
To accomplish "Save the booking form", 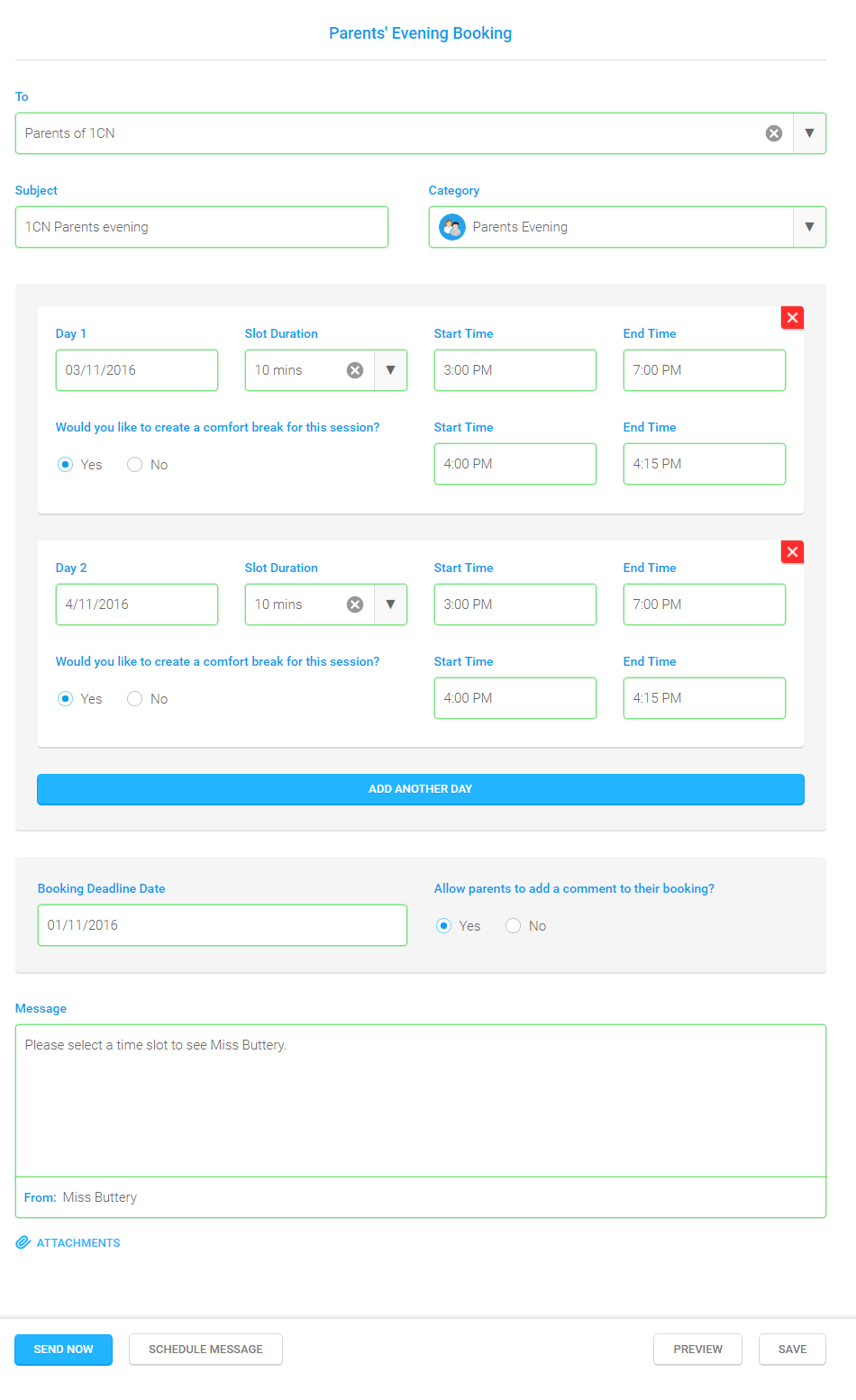I will pos(791,1349).
